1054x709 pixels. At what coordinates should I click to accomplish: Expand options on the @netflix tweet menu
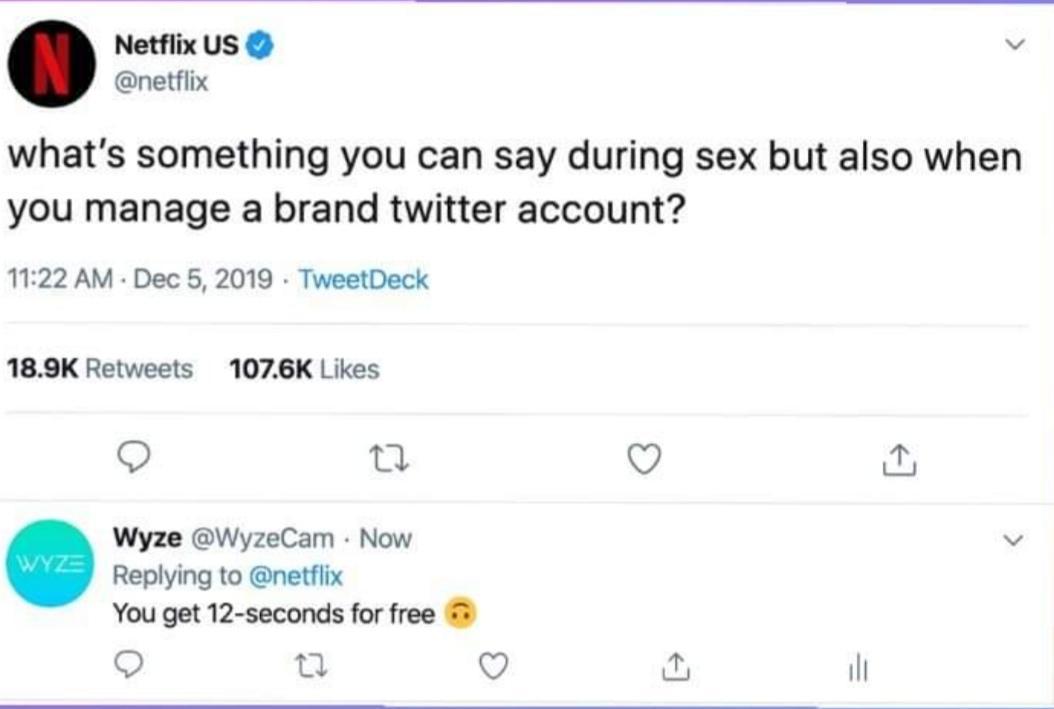click(1018, 43)
